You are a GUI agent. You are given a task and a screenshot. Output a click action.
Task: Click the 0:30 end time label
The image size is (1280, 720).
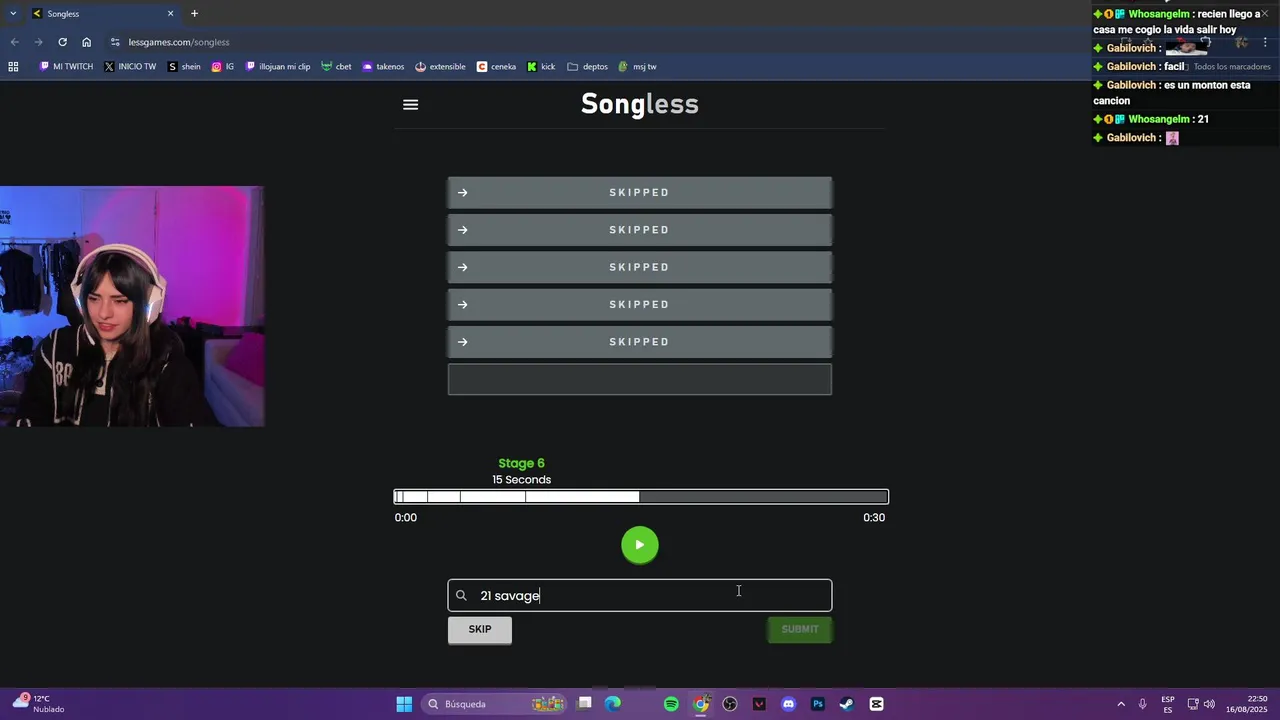point(874,517)
